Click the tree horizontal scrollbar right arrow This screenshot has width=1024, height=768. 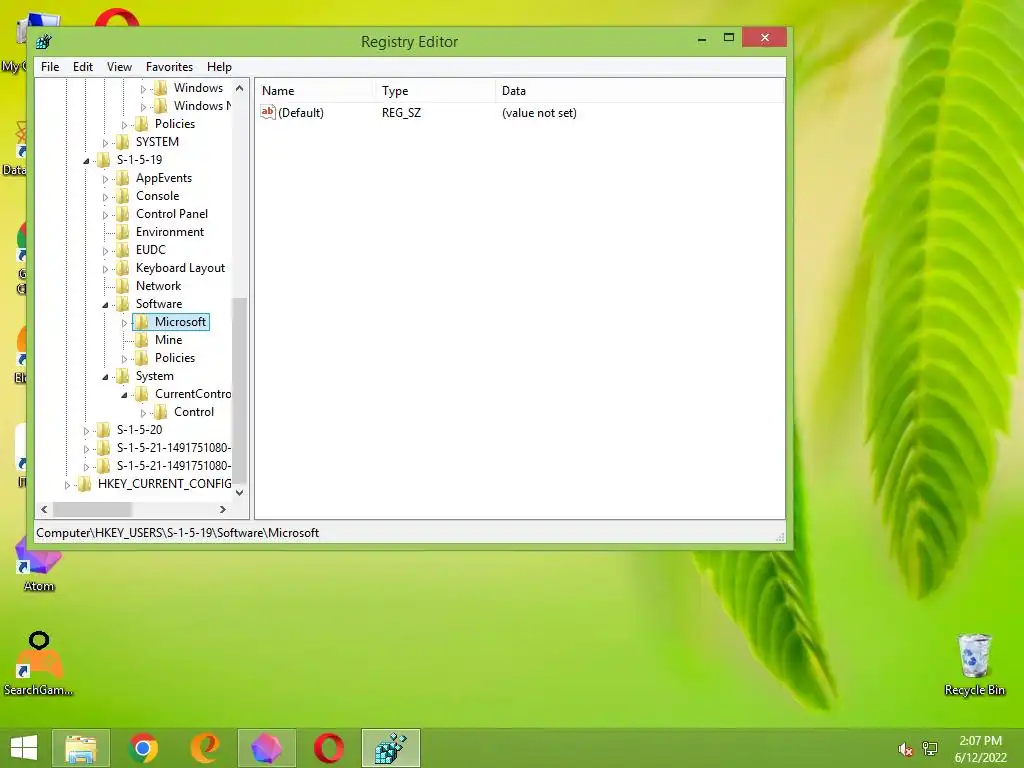click(223, 509)
